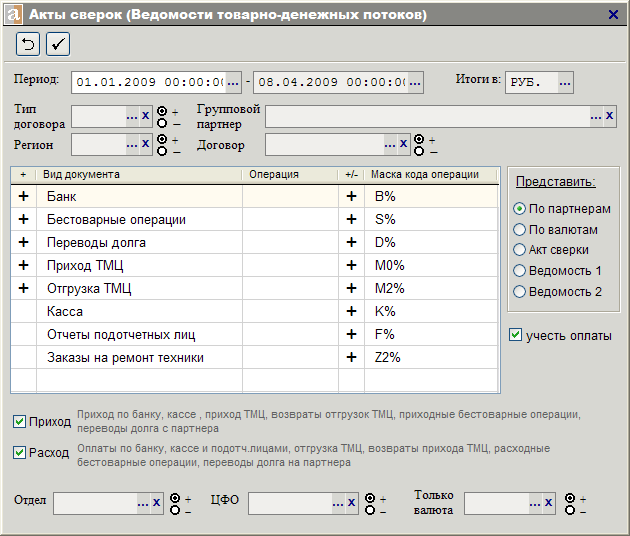Clear the Тип договора field with X
This screenshot has height=536, width=630.
point(145,116)
